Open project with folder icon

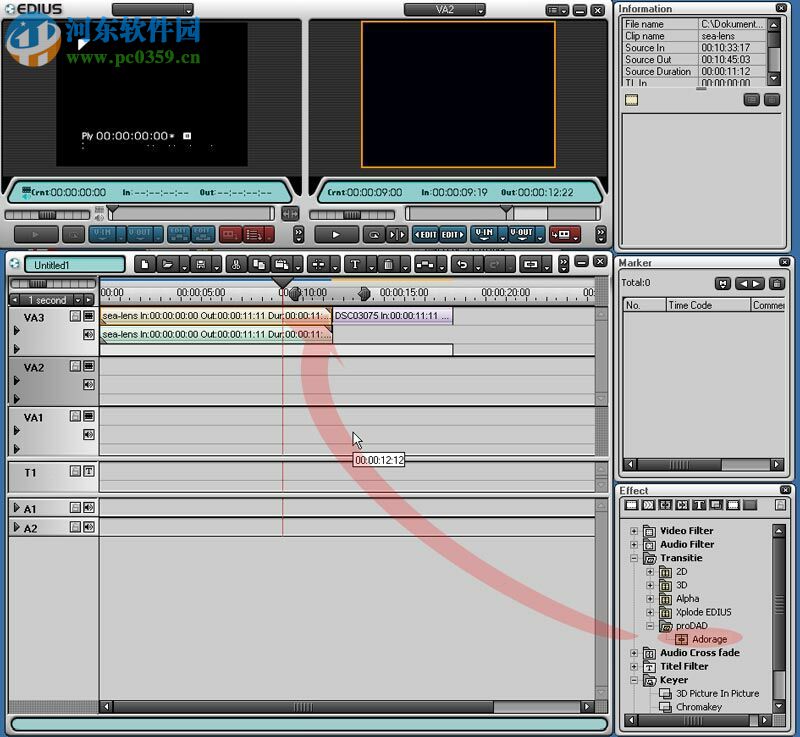[x=167, y=264]
